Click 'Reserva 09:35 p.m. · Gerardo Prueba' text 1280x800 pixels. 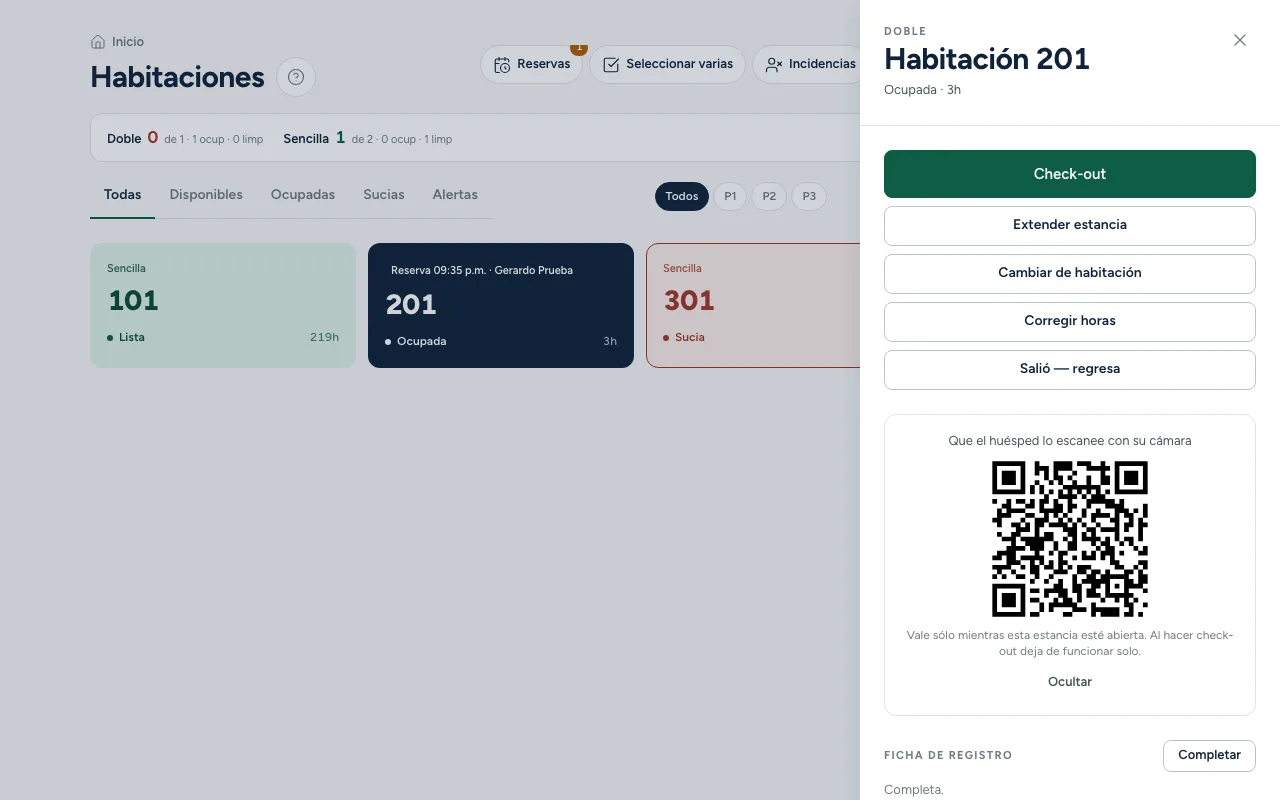coord(482,270)
